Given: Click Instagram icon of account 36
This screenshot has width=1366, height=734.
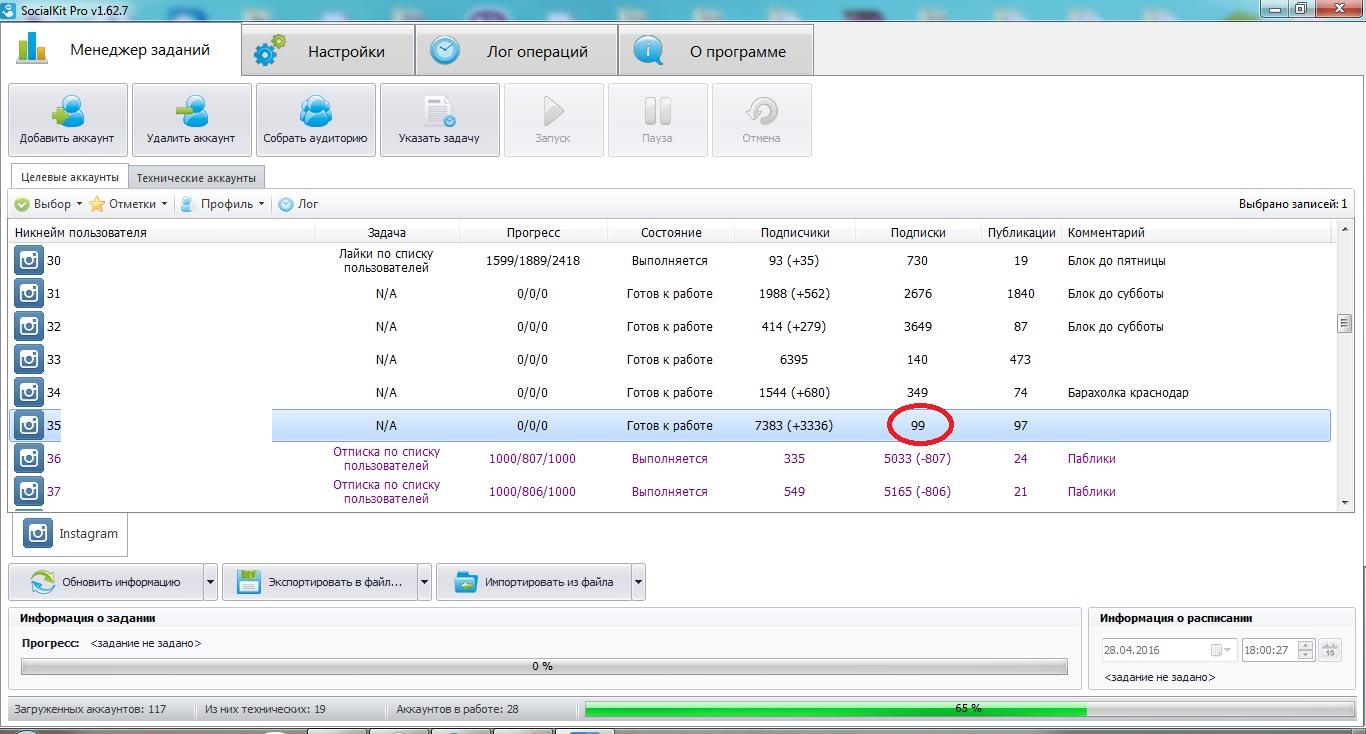Looking at the screenshot, I should (x=29, y=458).
